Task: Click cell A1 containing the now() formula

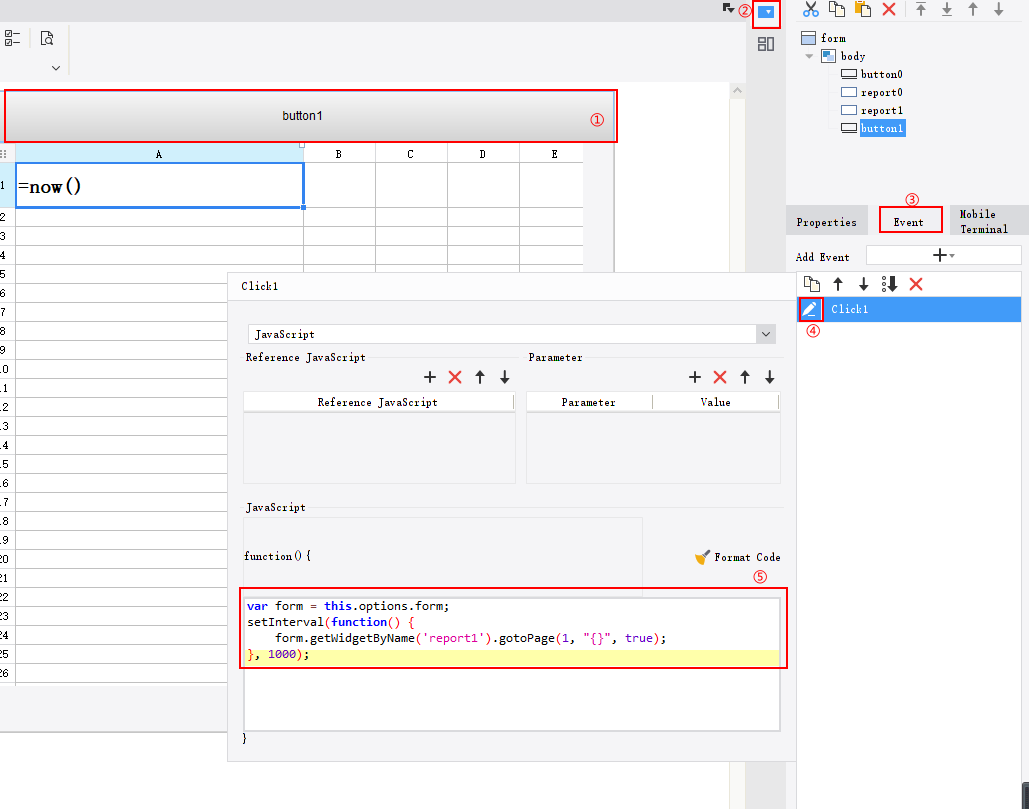Action: pyautogui.click(x=158, y=185)
